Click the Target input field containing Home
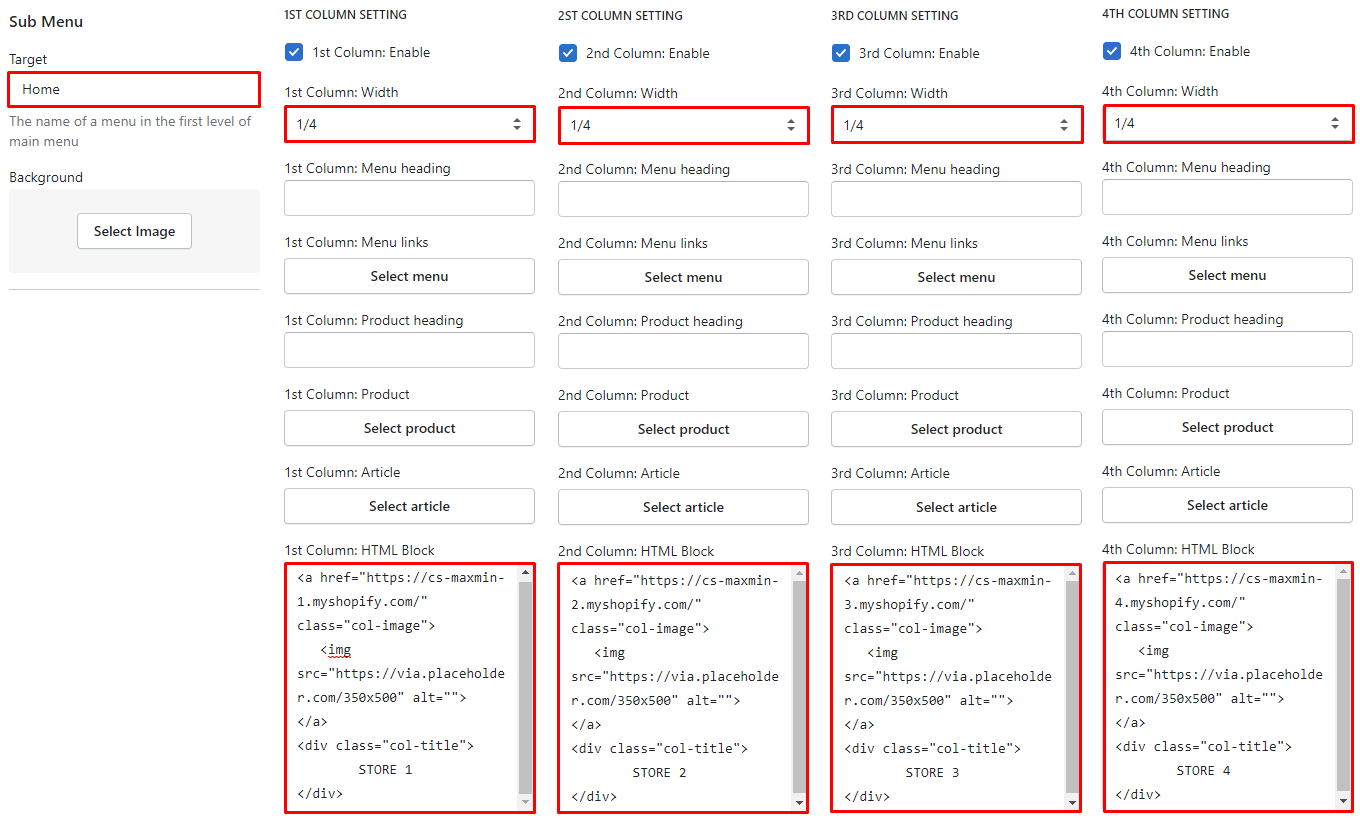 [x=134, y=89]
